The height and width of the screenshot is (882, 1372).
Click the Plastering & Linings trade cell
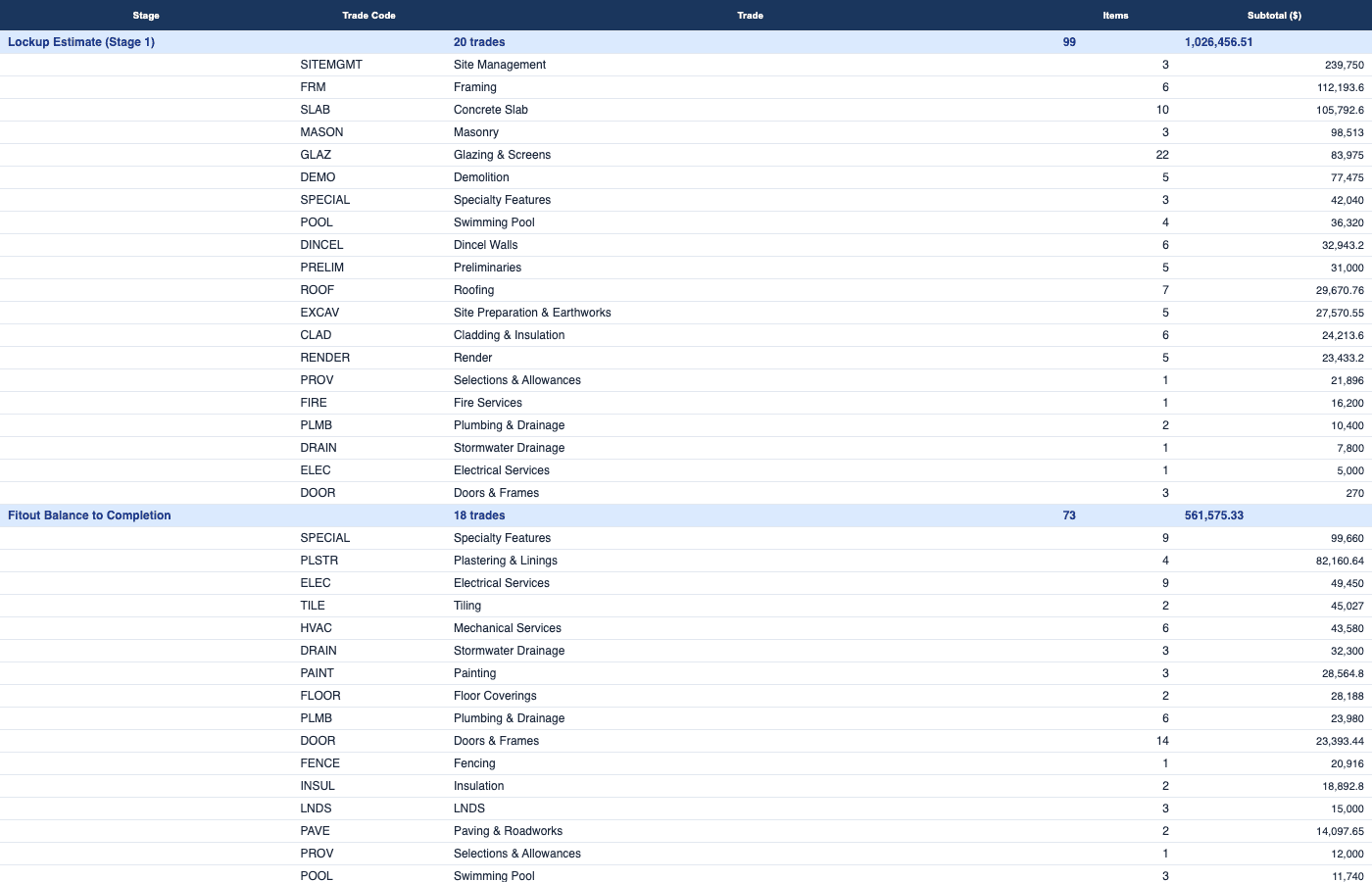tap(506, 561)
